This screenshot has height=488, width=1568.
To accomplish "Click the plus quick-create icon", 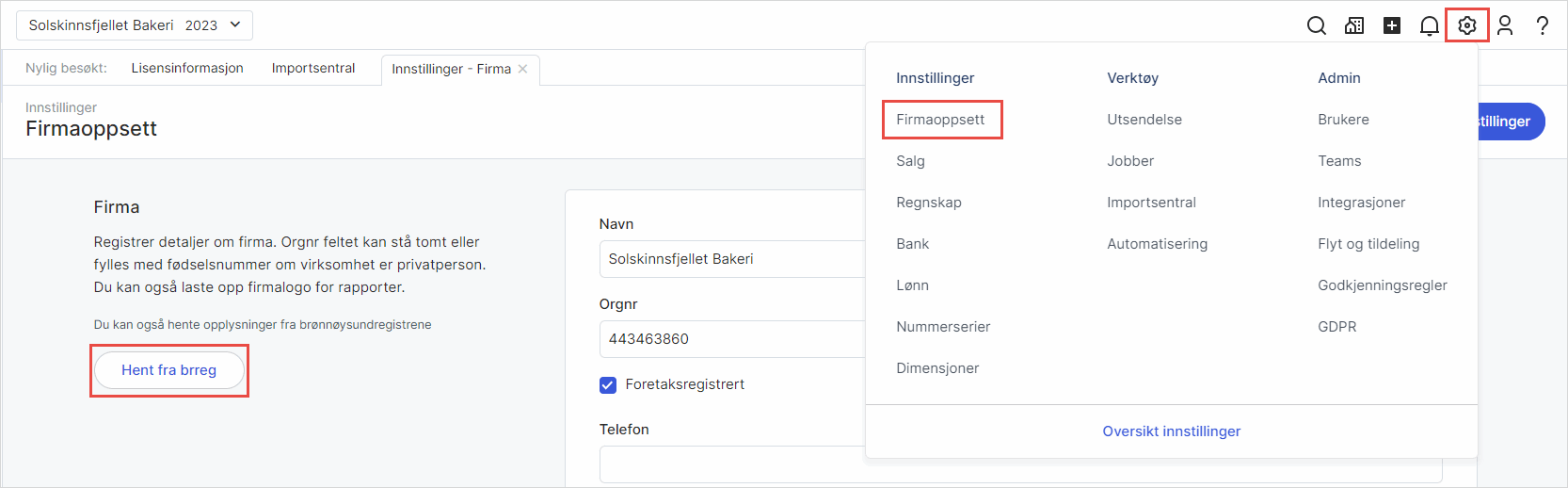I will pyautogui.click(x=1392, y=25).
